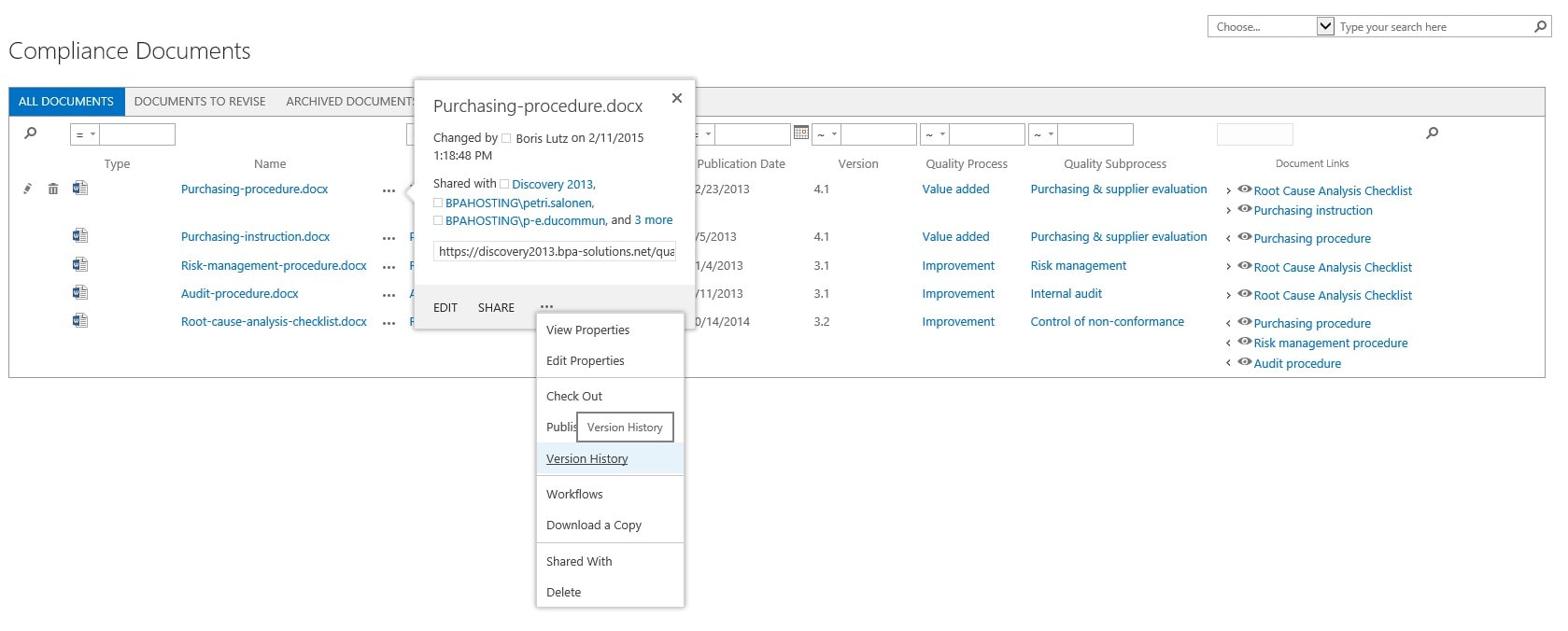Open the equals operator dropdown under ALL DOCUMENTS
The image size is (1568, 631).
click(x=85, y=134)
